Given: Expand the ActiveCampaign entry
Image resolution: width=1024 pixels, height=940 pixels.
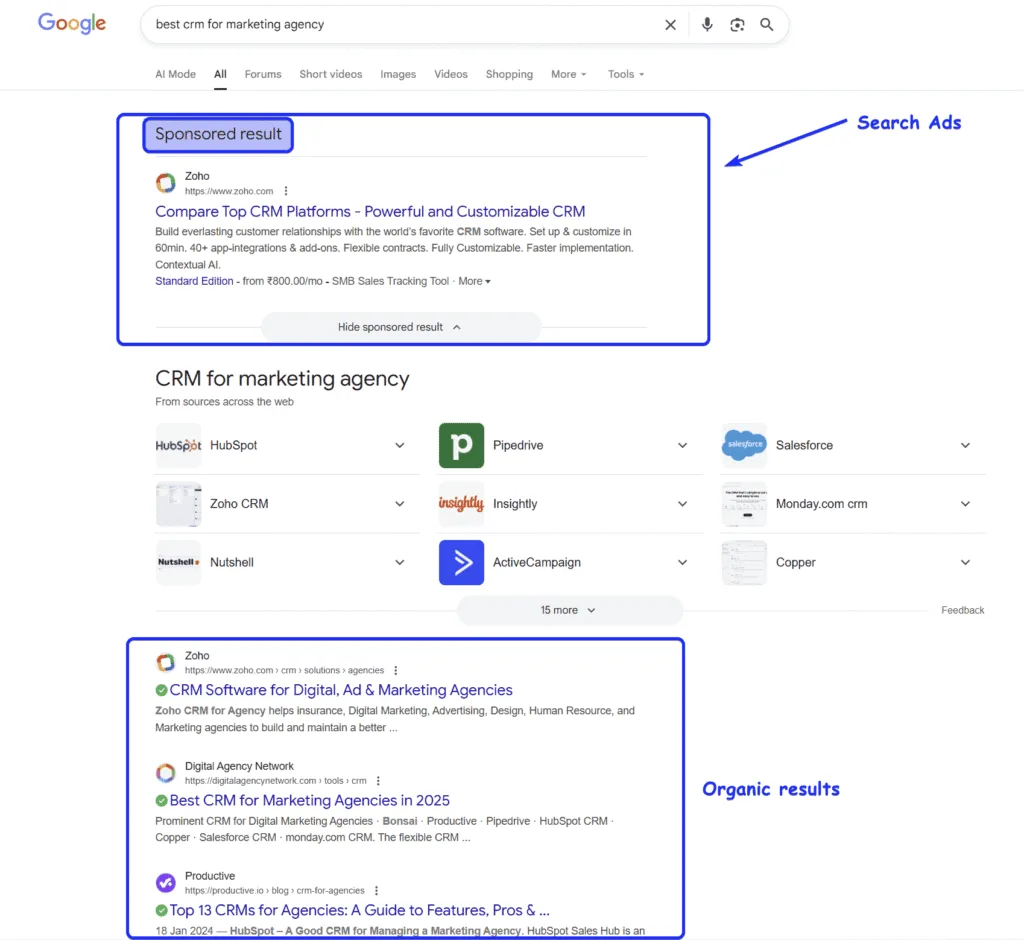Looking at the screenshot, I should click(x=682, y=563).
